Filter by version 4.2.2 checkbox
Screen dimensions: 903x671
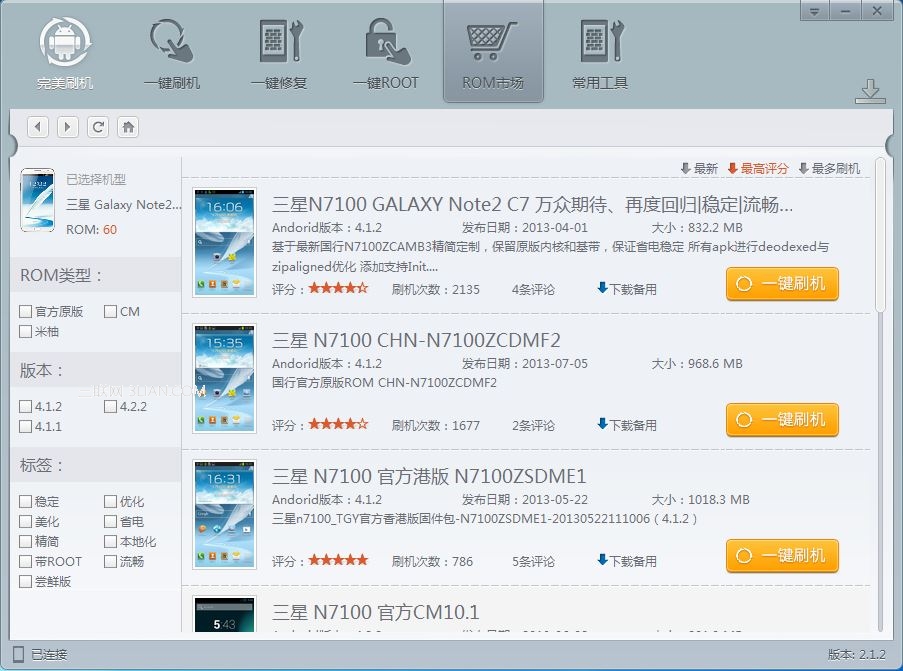[x=111, y=407]
